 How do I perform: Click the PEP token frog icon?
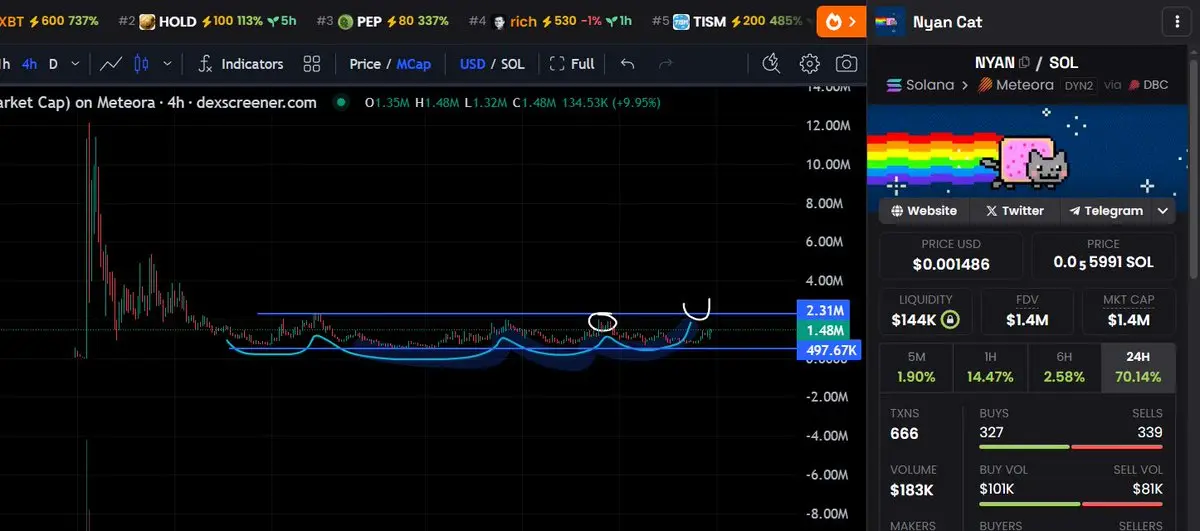click(x=345, y=21)
